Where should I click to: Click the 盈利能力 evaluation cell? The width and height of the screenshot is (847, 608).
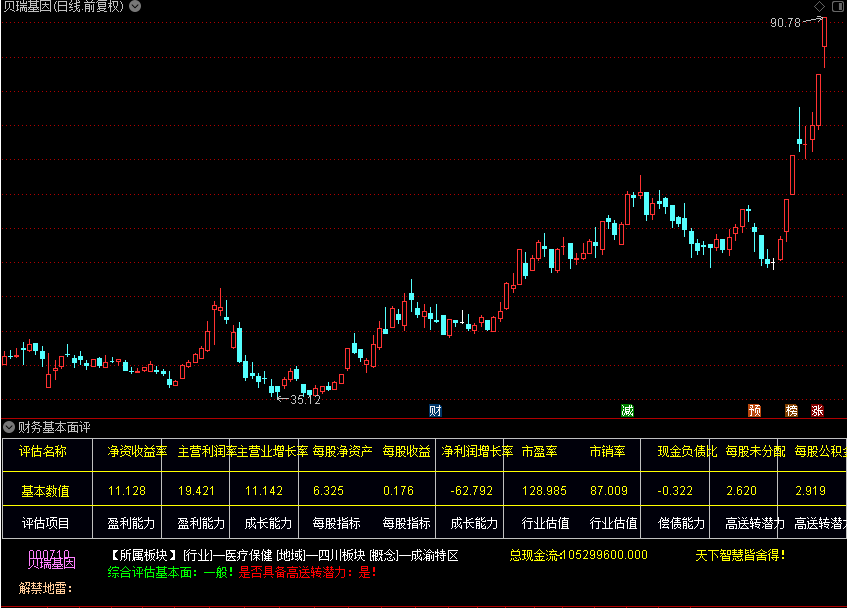131,523
